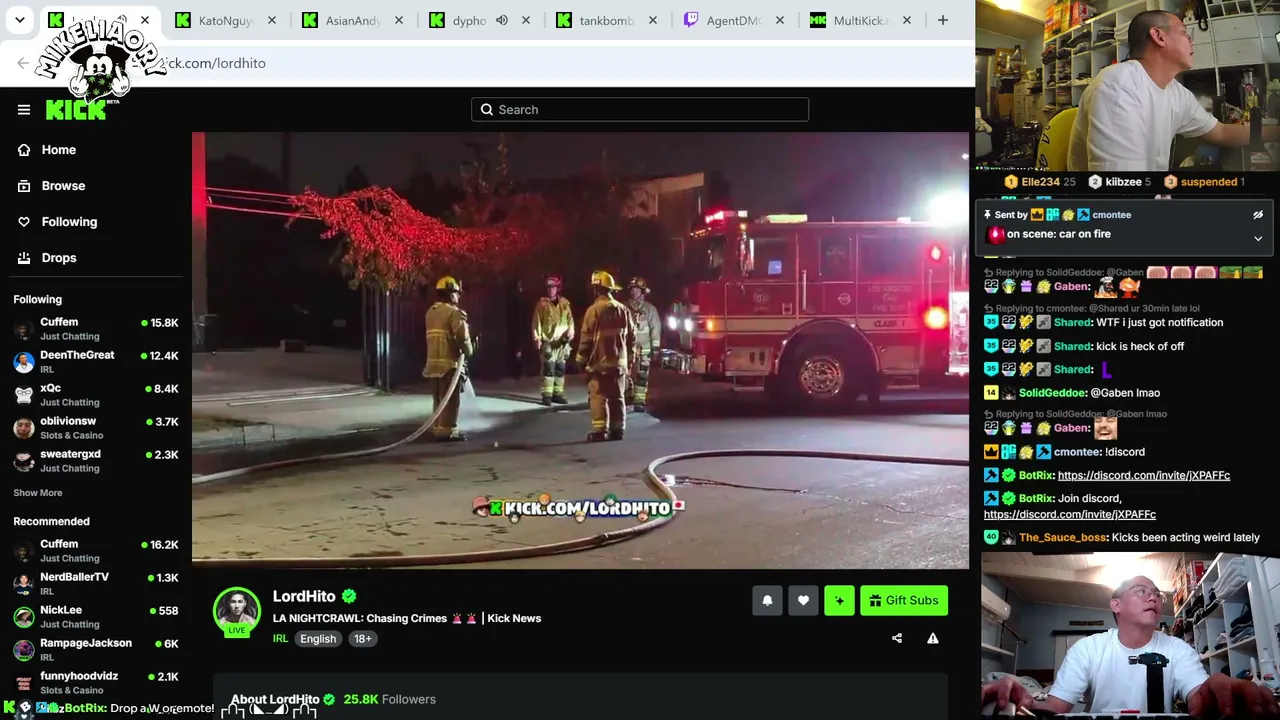Go to Home in the Kick sidebar

pyautogui.click(x=59, y=150)
